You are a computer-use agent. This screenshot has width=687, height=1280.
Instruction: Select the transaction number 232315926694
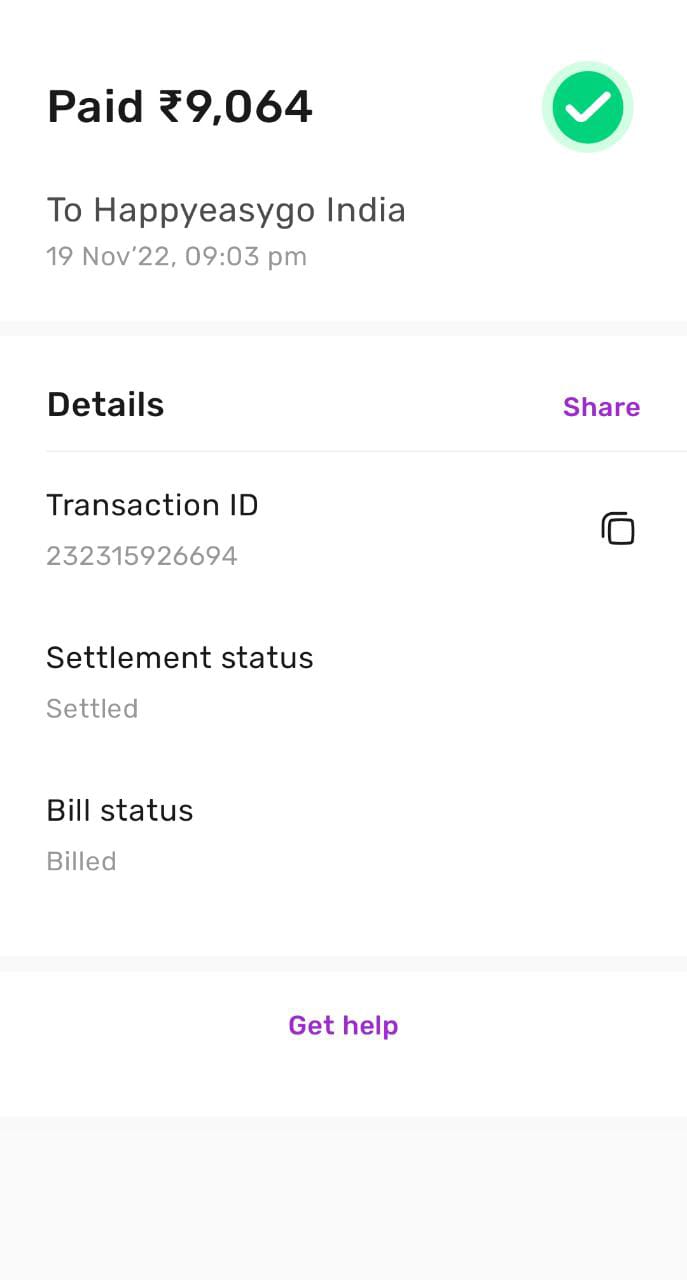pyautogui.click(x=142, y=556)
